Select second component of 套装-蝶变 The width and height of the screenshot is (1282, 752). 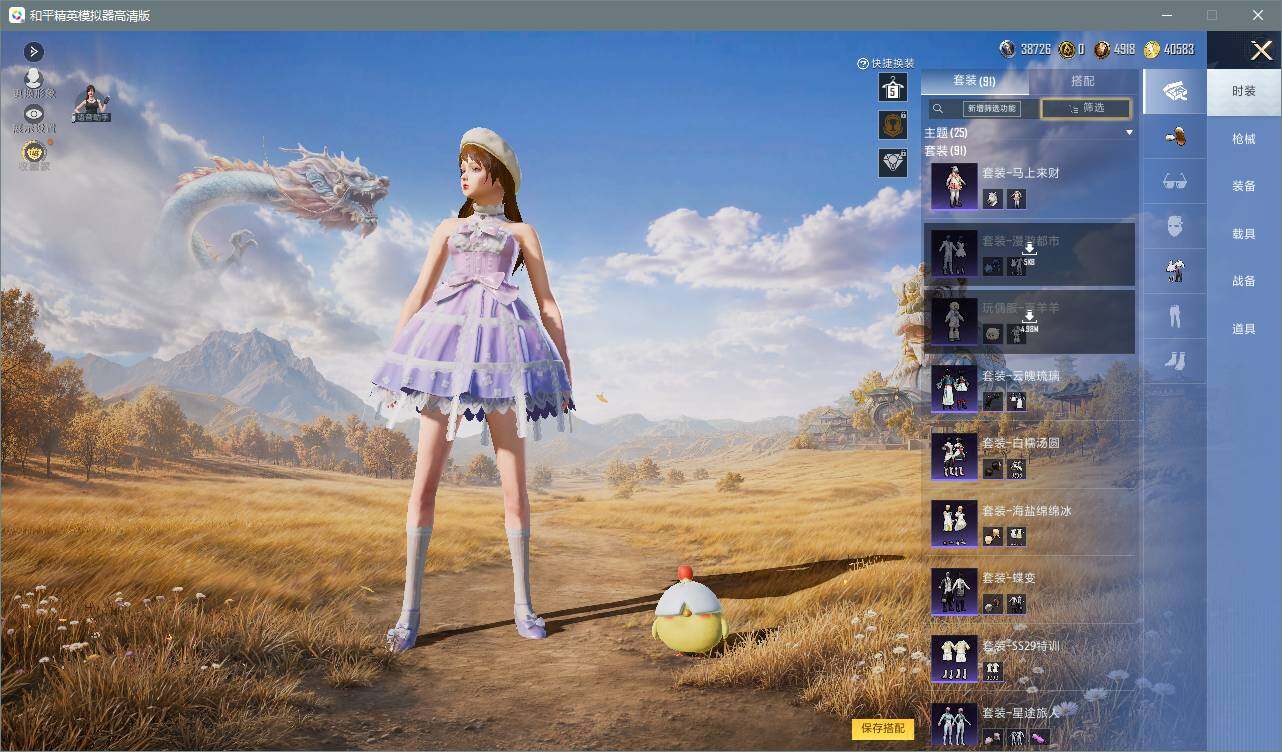[1017, 604]
